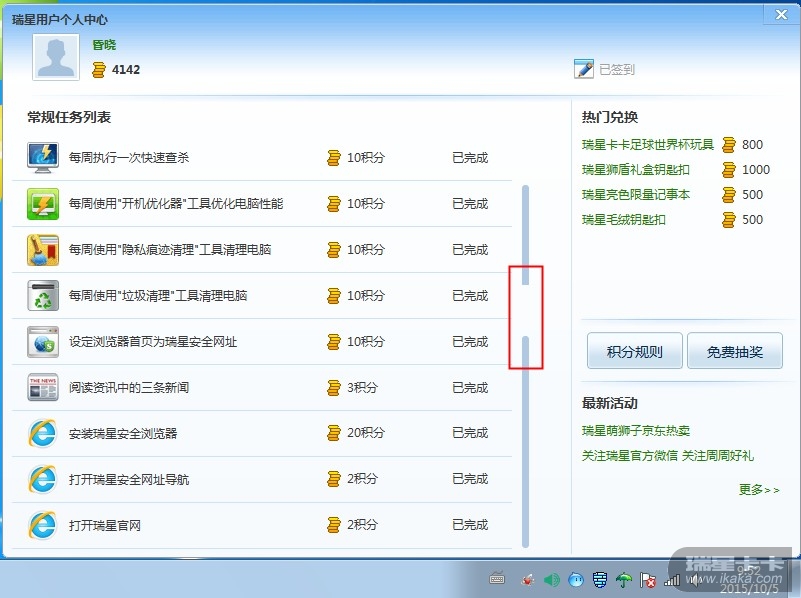Open 瑞星卡卡足球世界杯玩具 exchange link

click(647, 145)
